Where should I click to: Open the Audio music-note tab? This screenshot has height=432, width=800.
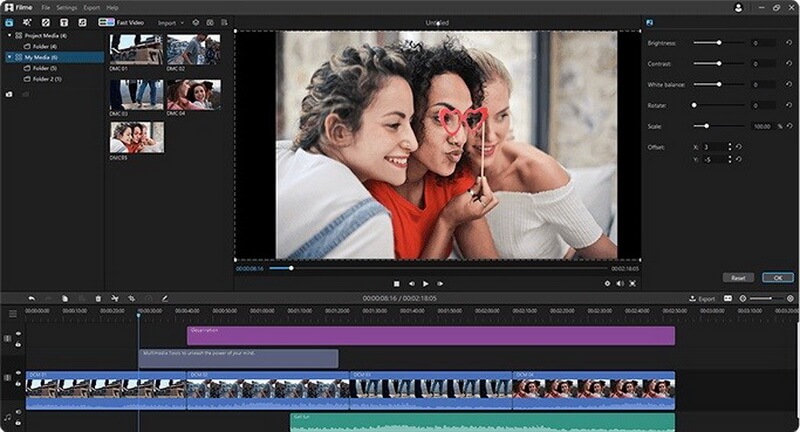[x=82, y=21]
